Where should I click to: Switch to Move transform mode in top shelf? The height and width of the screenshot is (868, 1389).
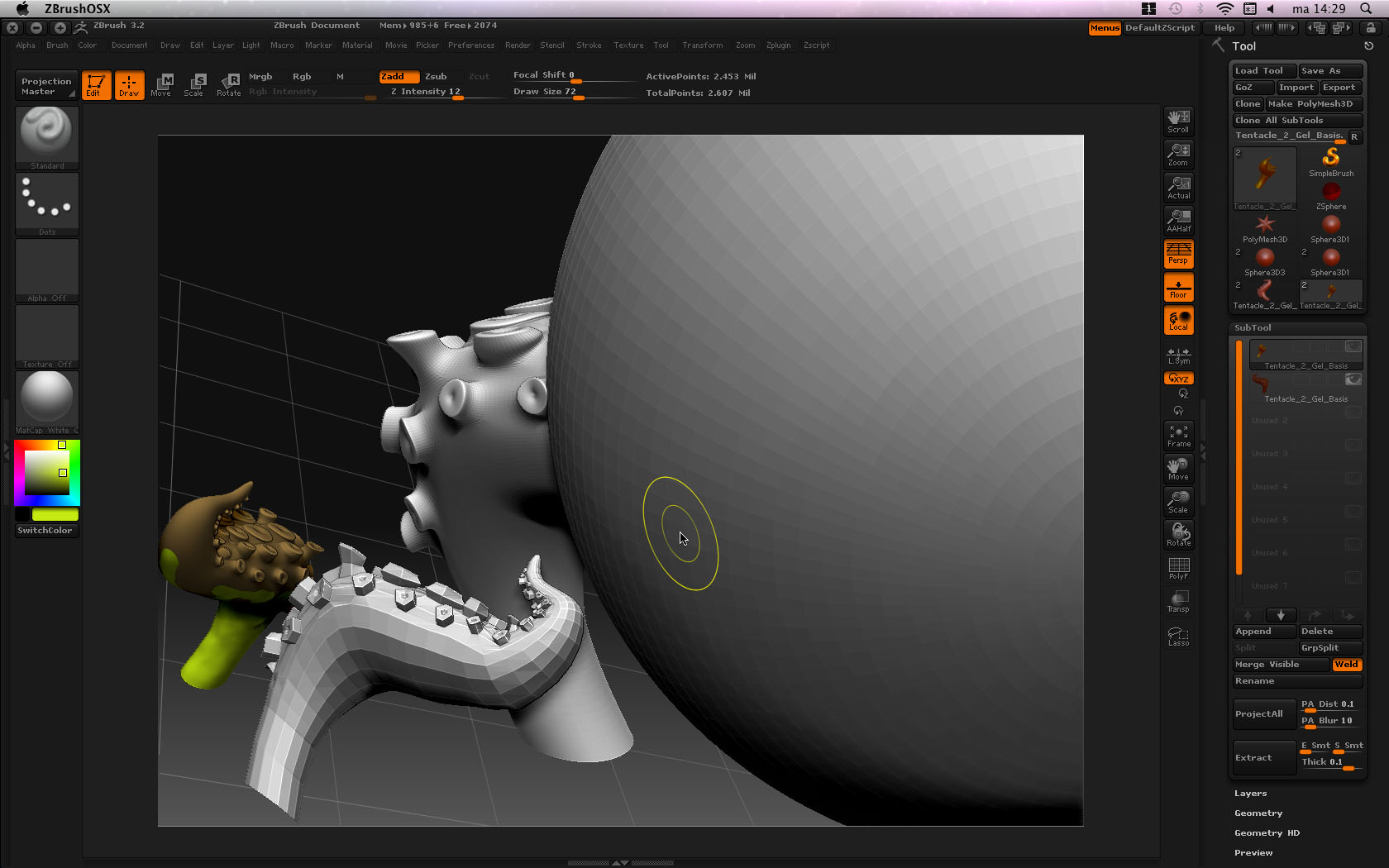161,84
